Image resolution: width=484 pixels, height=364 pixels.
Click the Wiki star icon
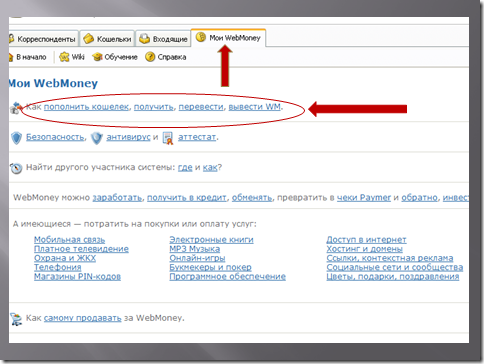(x=64, y=57)
